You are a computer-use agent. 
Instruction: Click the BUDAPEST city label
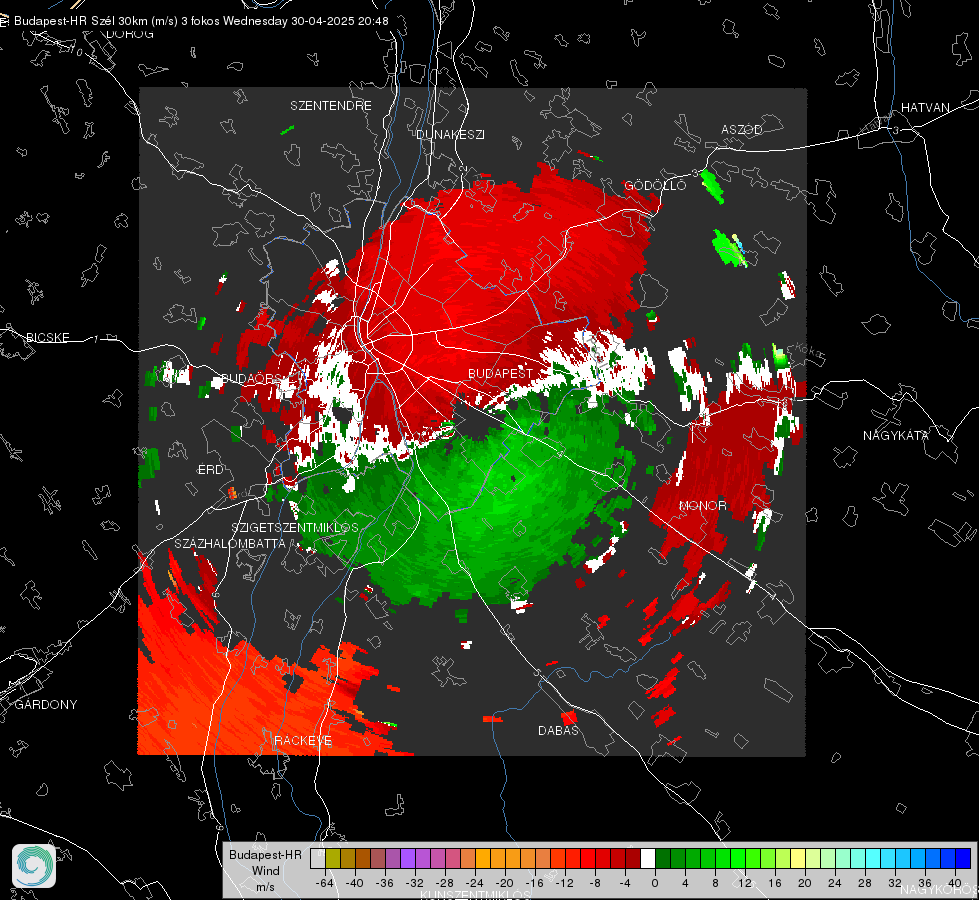(x=501, y=373)
